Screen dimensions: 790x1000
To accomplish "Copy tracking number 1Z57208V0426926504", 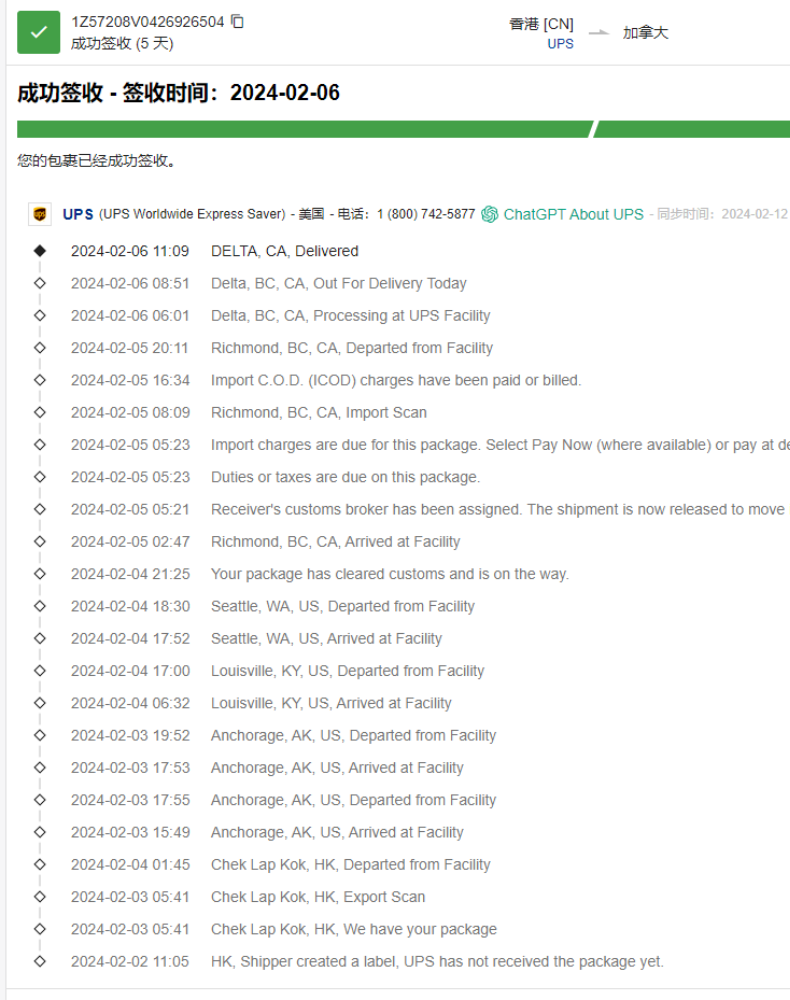I will [237, 22].
